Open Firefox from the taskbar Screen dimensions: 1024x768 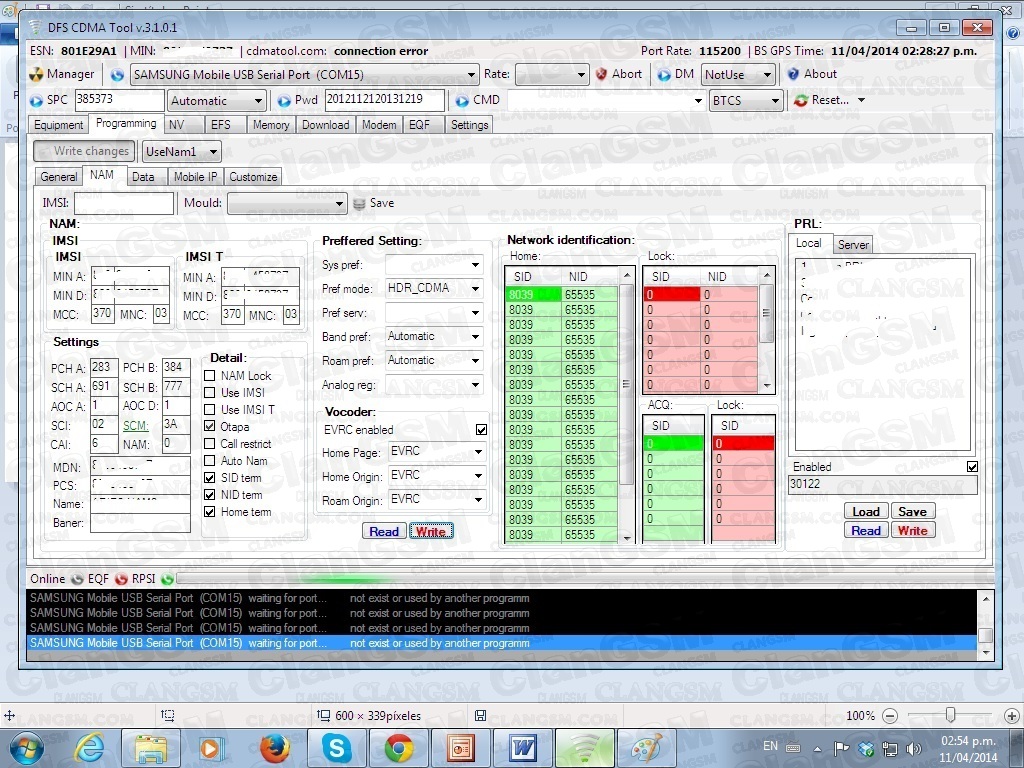click(x=275, y=748)
